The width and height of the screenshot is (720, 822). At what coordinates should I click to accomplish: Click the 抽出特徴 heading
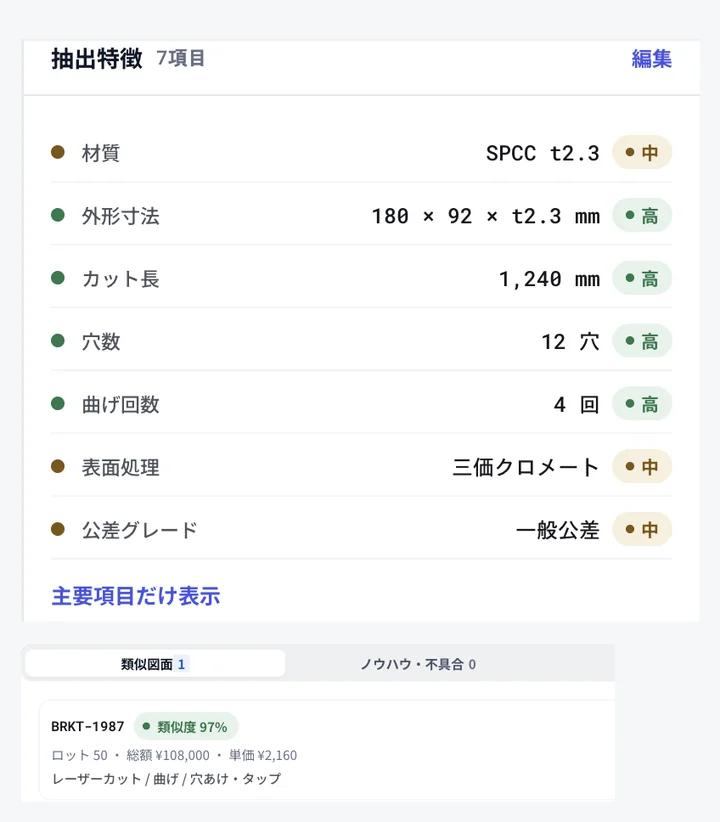click(x=96, y=59)
